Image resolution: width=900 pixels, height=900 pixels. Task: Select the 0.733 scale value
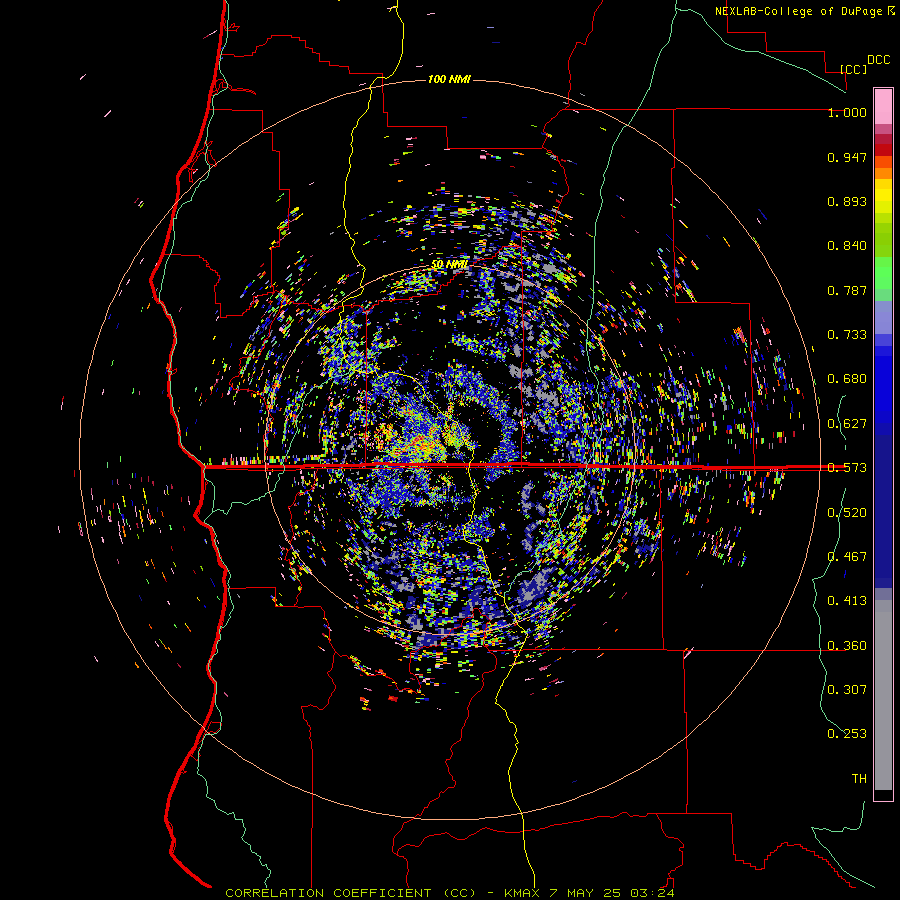[847, 335]
